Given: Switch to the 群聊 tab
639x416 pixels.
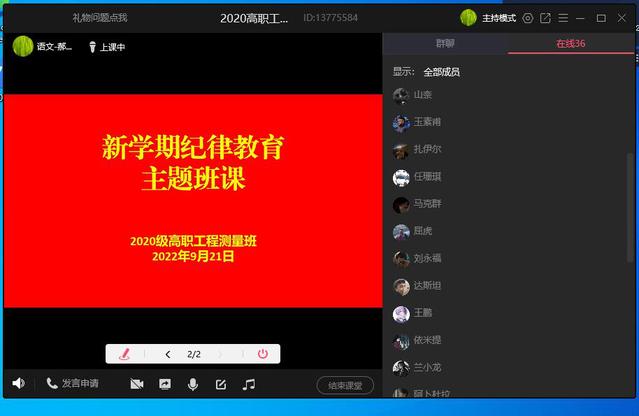Looking at the screenshot, I should pos(445,44).
